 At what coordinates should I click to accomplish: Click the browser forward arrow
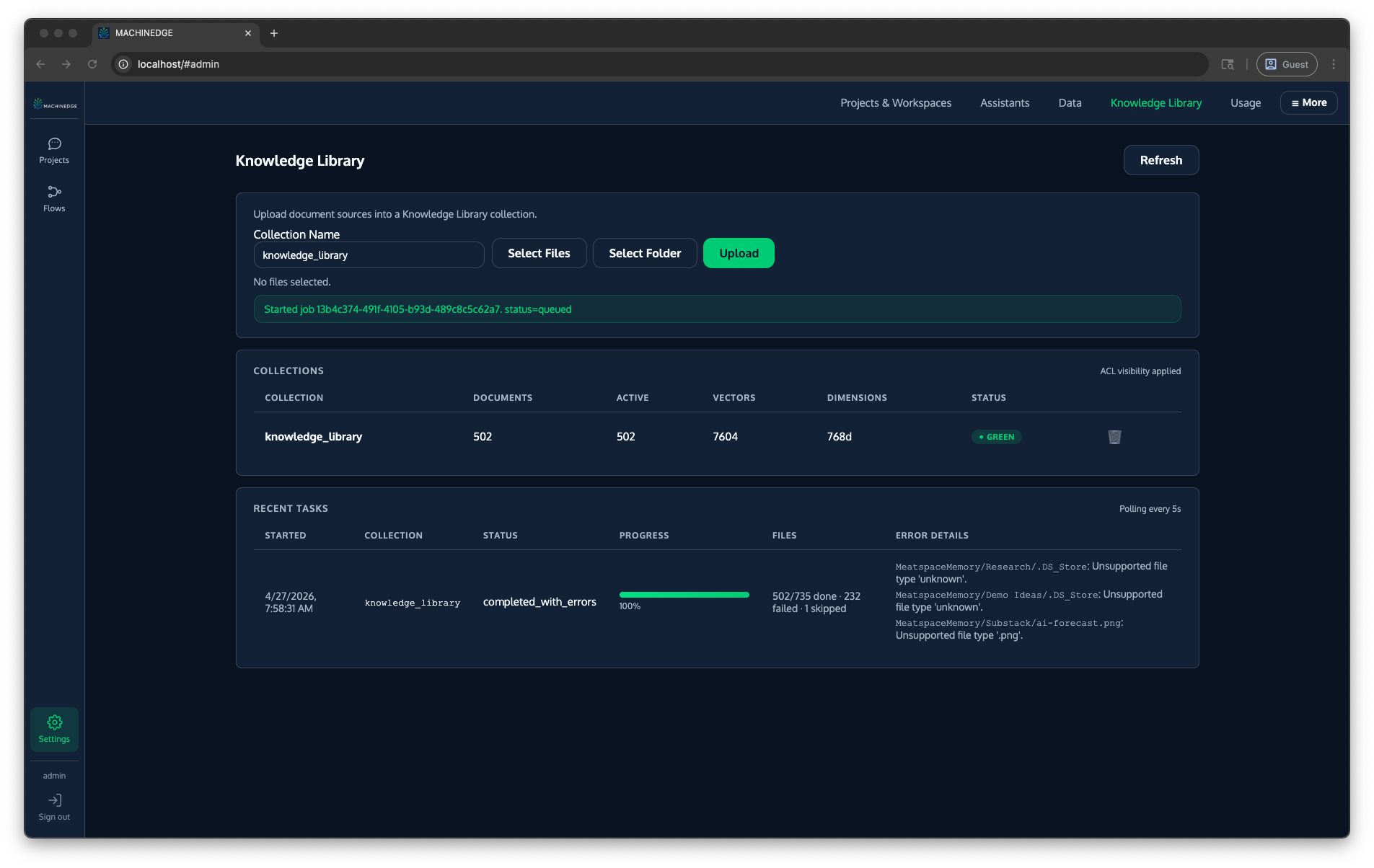click(x=66, y=64)
